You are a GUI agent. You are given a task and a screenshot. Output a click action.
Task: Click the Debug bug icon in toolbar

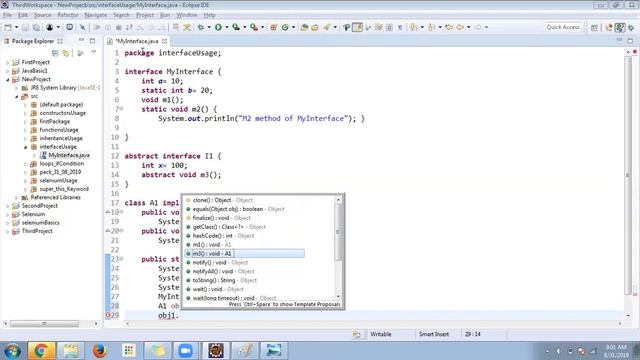(201, 27)
